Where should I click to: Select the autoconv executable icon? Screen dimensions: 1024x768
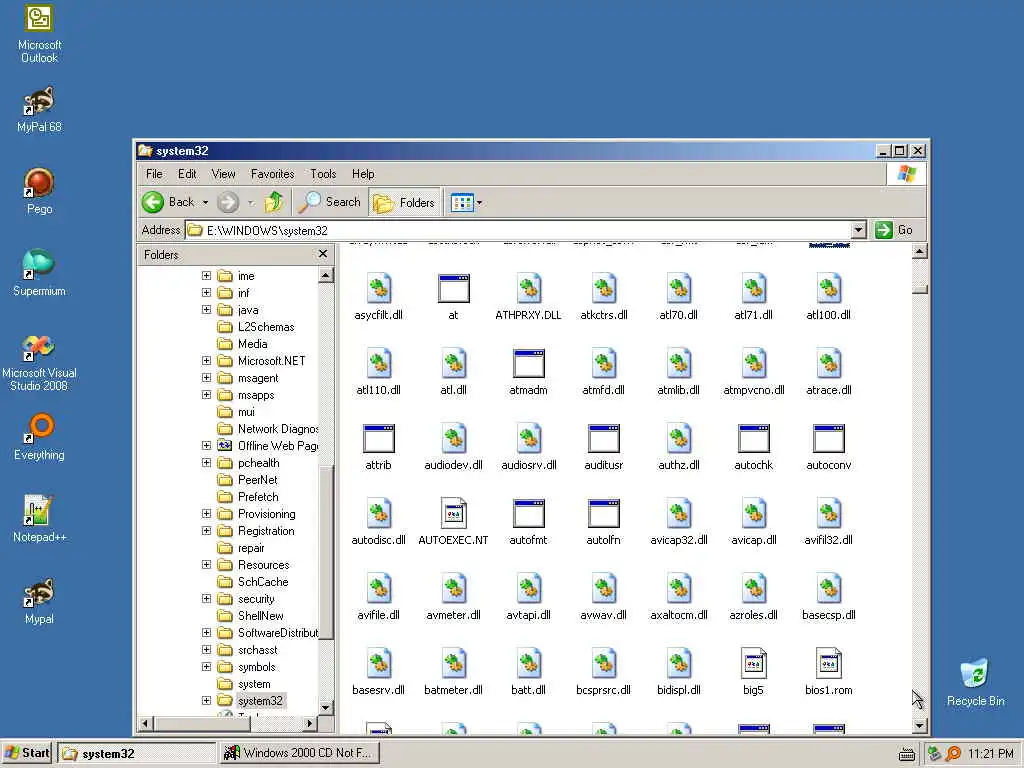(x=829, y=439)
